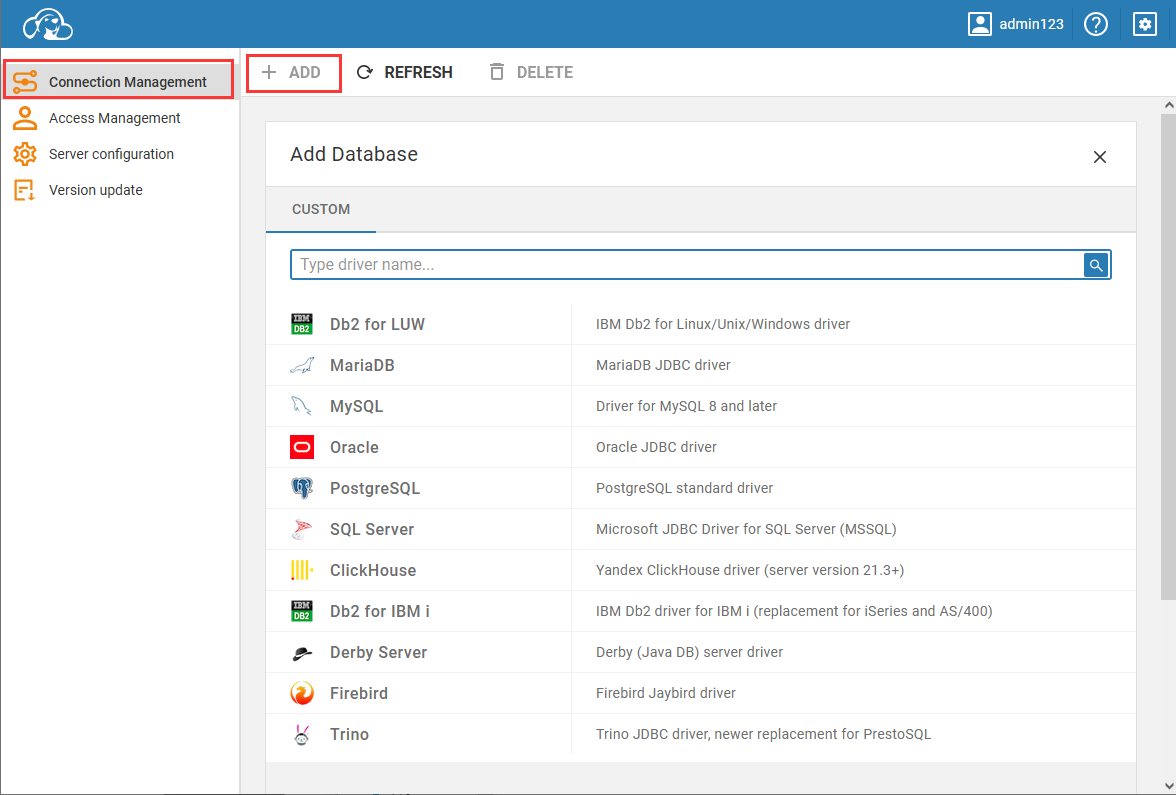Pick the MariaDB driver from the list

[360, 365]
